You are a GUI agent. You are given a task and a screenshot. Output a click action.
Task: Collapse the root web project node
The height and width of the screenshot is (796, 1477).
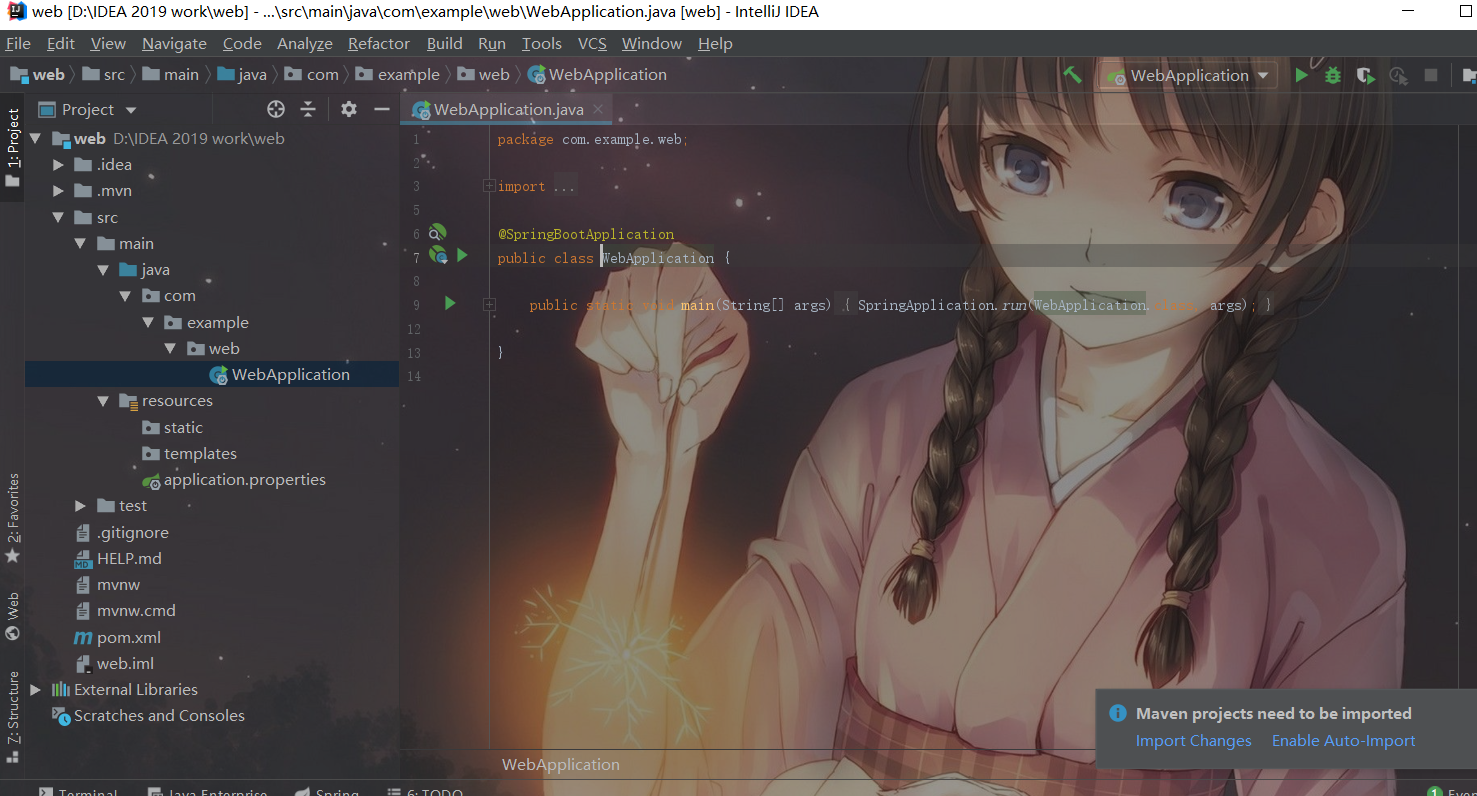click(x=36, y=139)
